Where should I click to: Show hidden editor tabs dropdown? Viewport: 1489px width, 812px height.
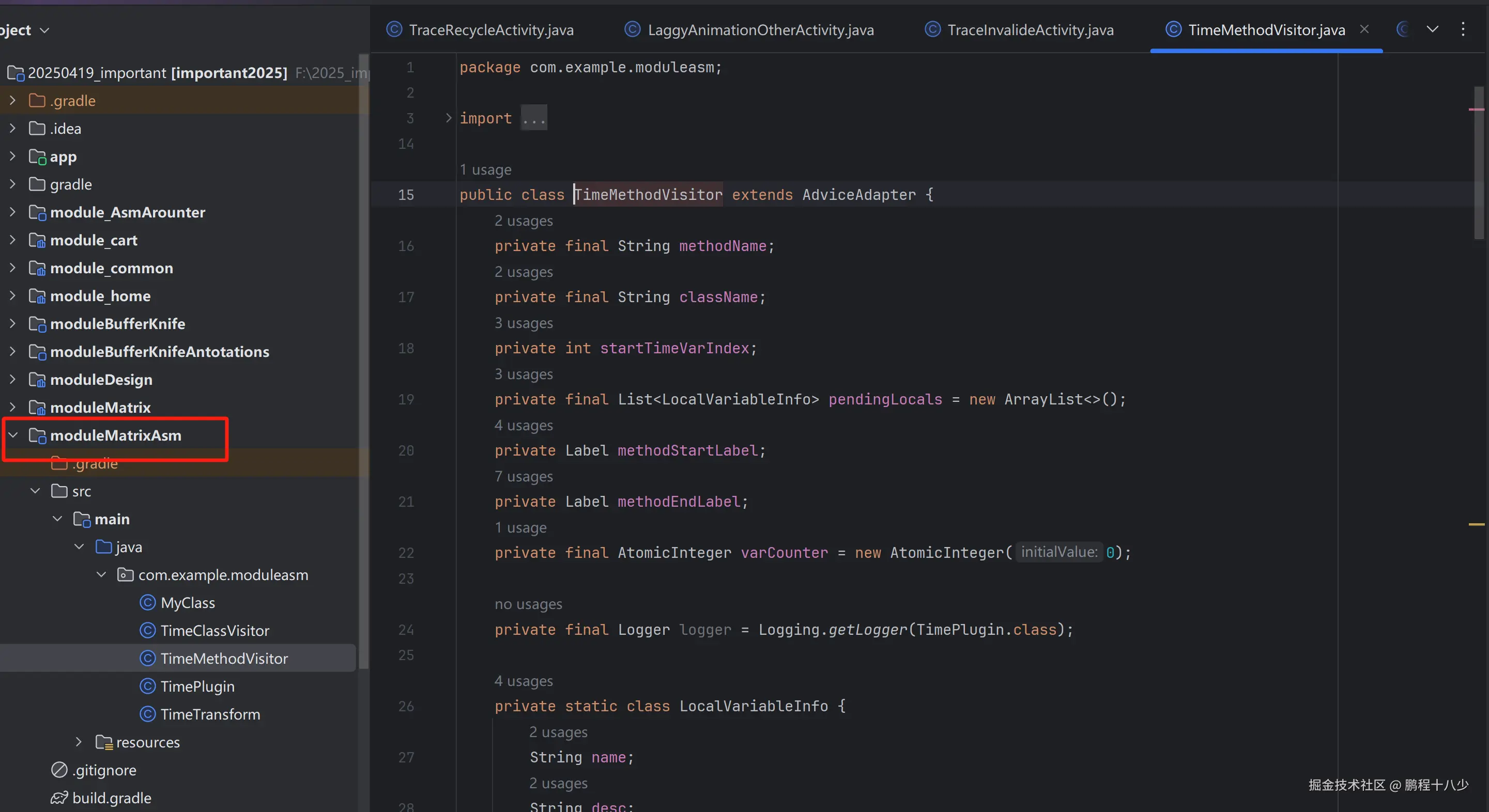coord(1432,29)
